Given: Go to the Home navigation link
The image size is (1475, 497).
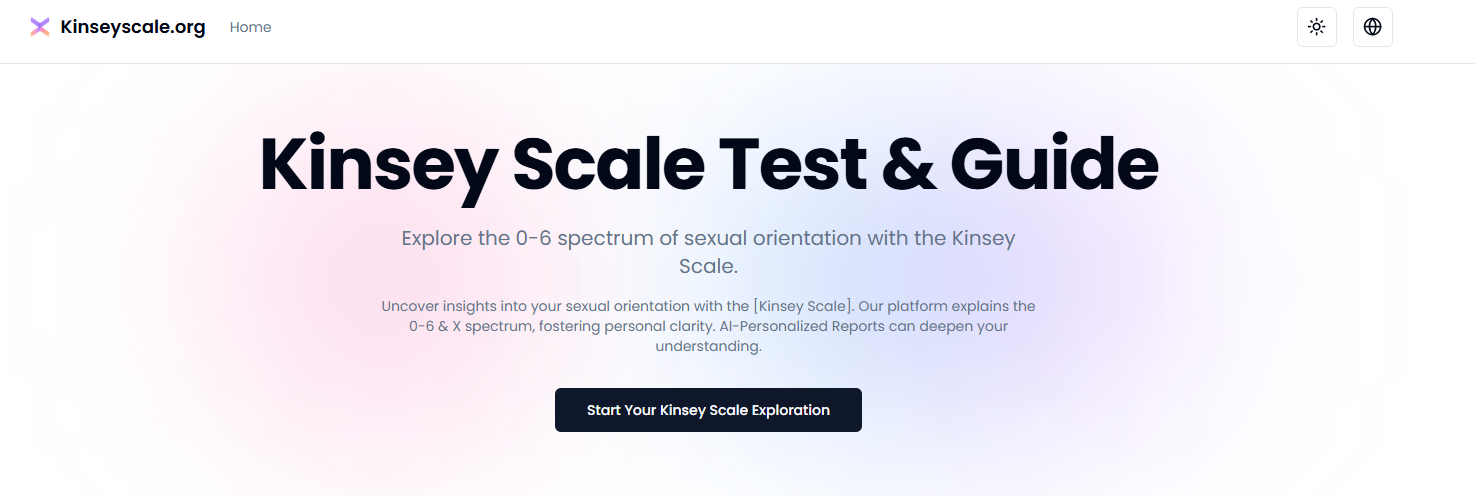Looking at the screenshot, I should 250,27.
